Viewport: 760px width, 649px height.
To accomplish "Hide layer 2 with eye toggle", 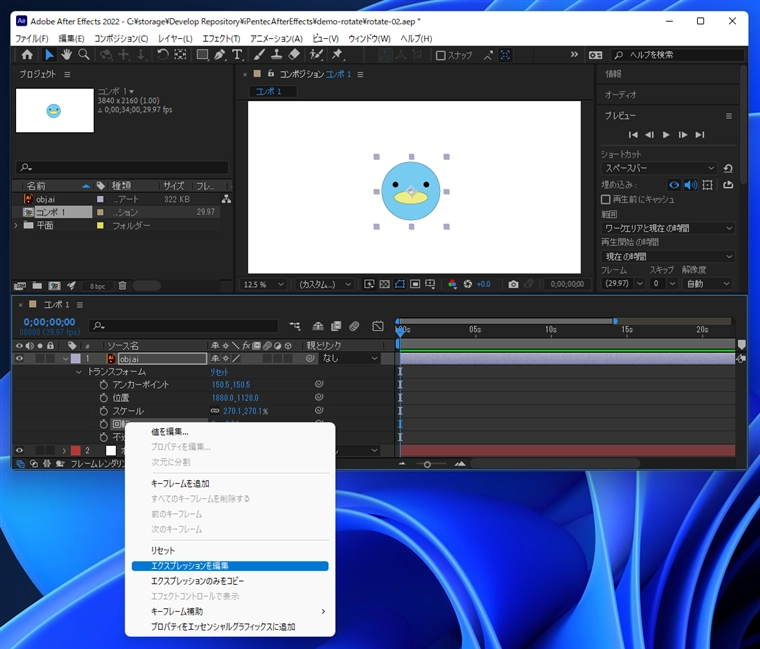I will (19, 450).
